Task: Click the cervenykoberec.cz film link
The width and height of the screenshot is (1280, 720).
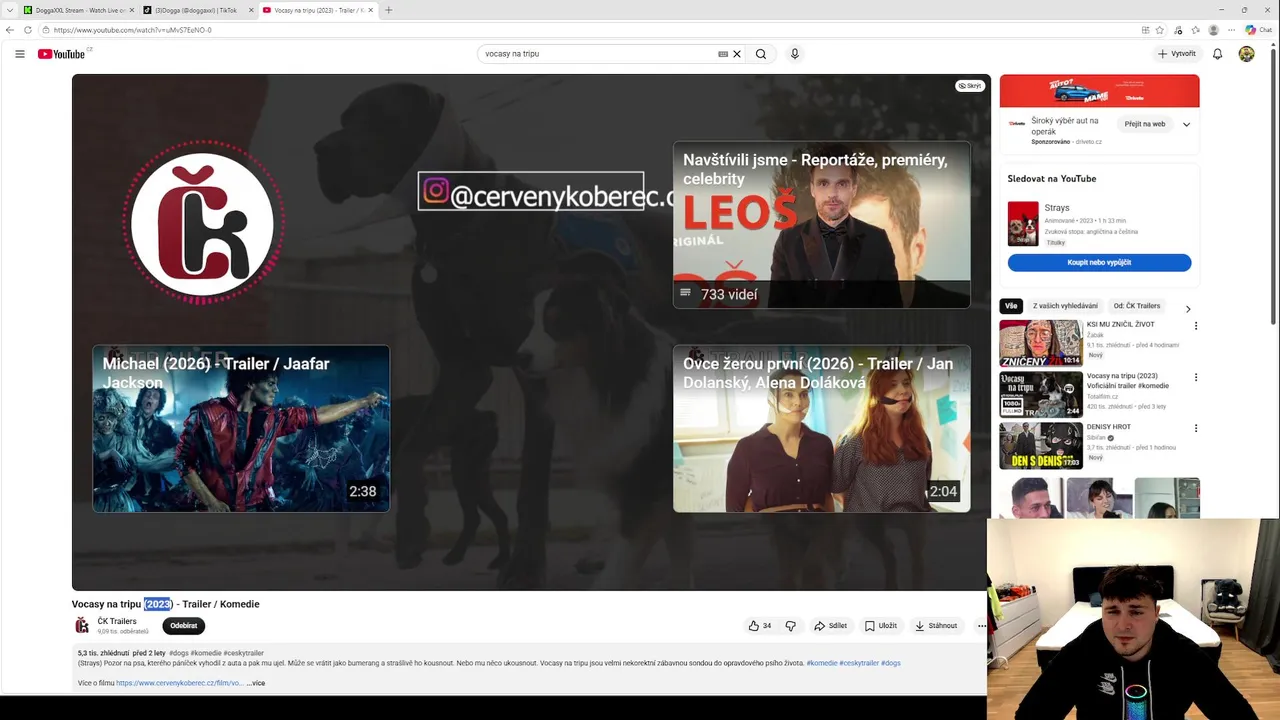Action: [180, 683]
